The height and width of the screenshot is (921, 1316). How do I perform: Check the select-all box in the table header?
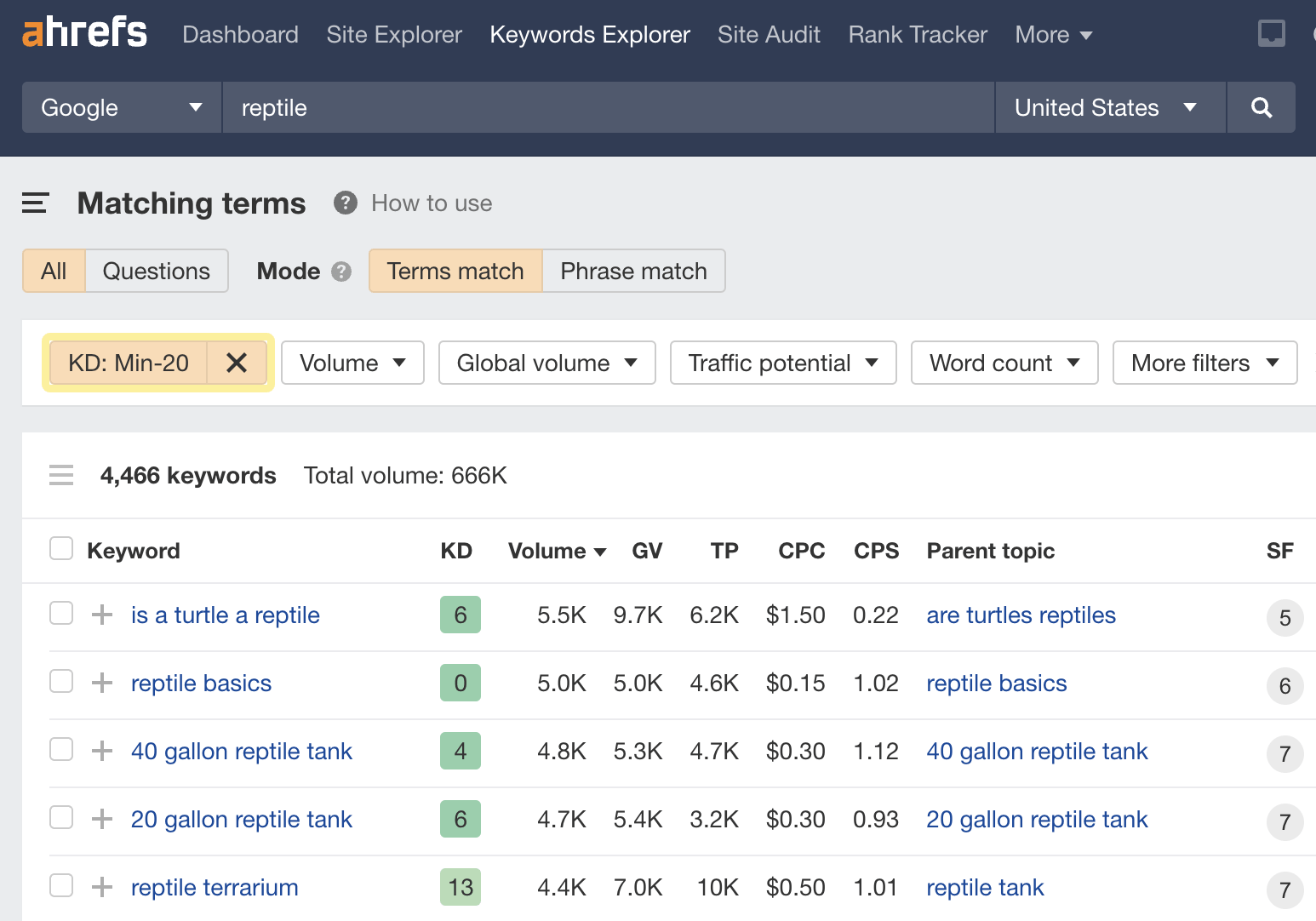[60, 548]
